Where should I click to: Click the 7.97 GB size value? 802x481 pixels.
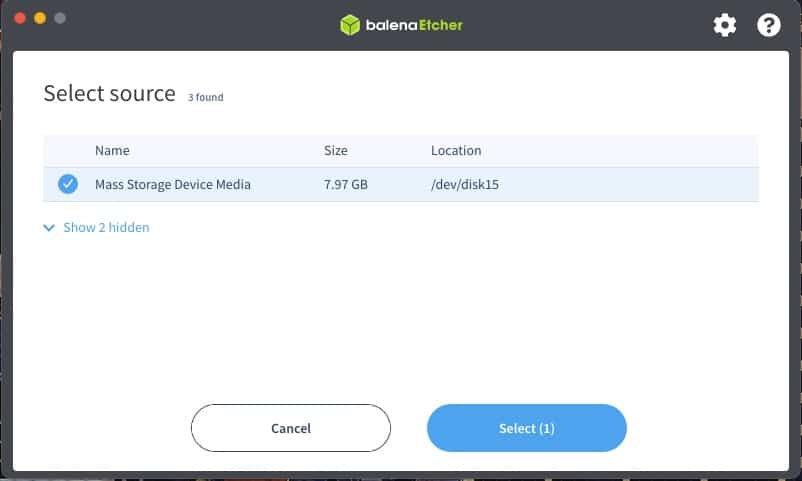pyautogui.click(x=346, y=184)
